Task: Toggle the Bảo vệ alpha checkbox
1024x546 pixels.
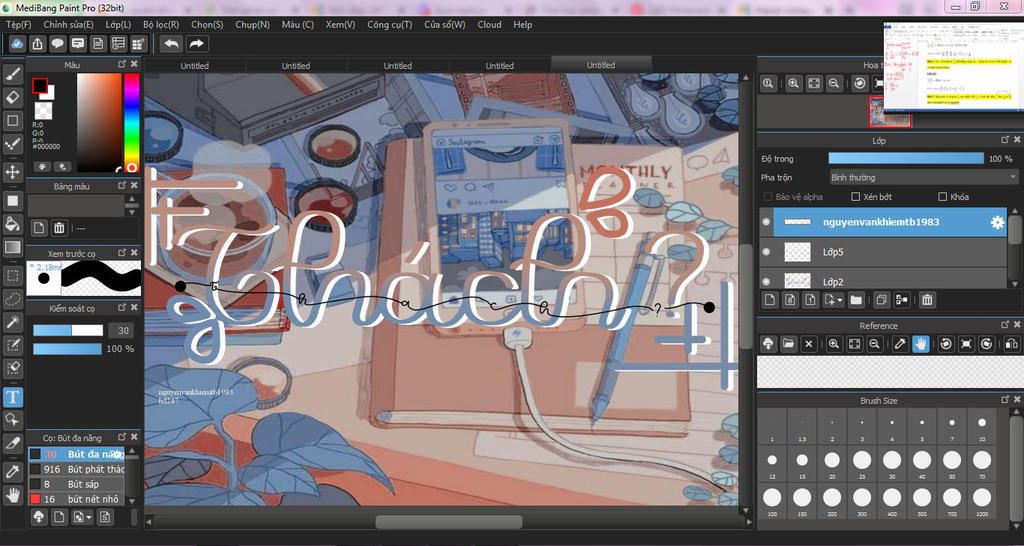Action: point(767,197)
